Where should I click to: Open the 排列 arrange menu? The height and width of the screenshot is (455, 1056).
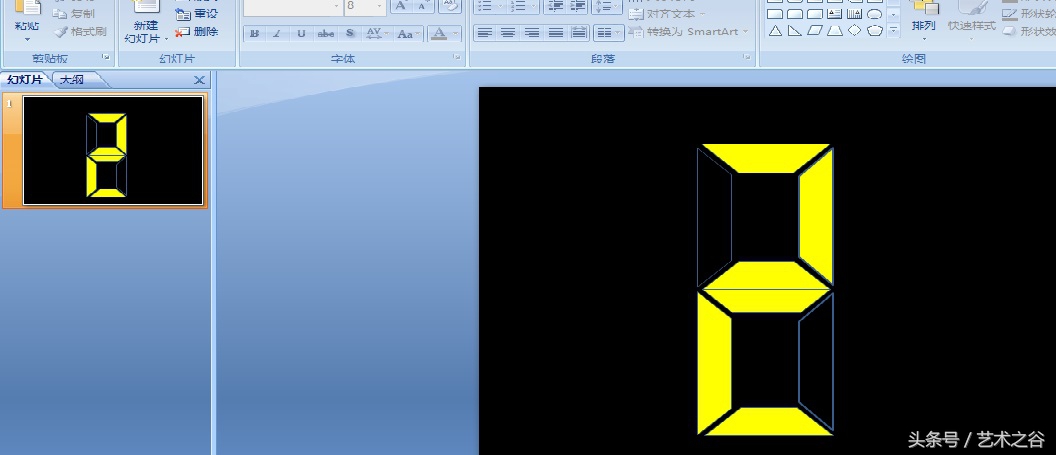point(924,20)
